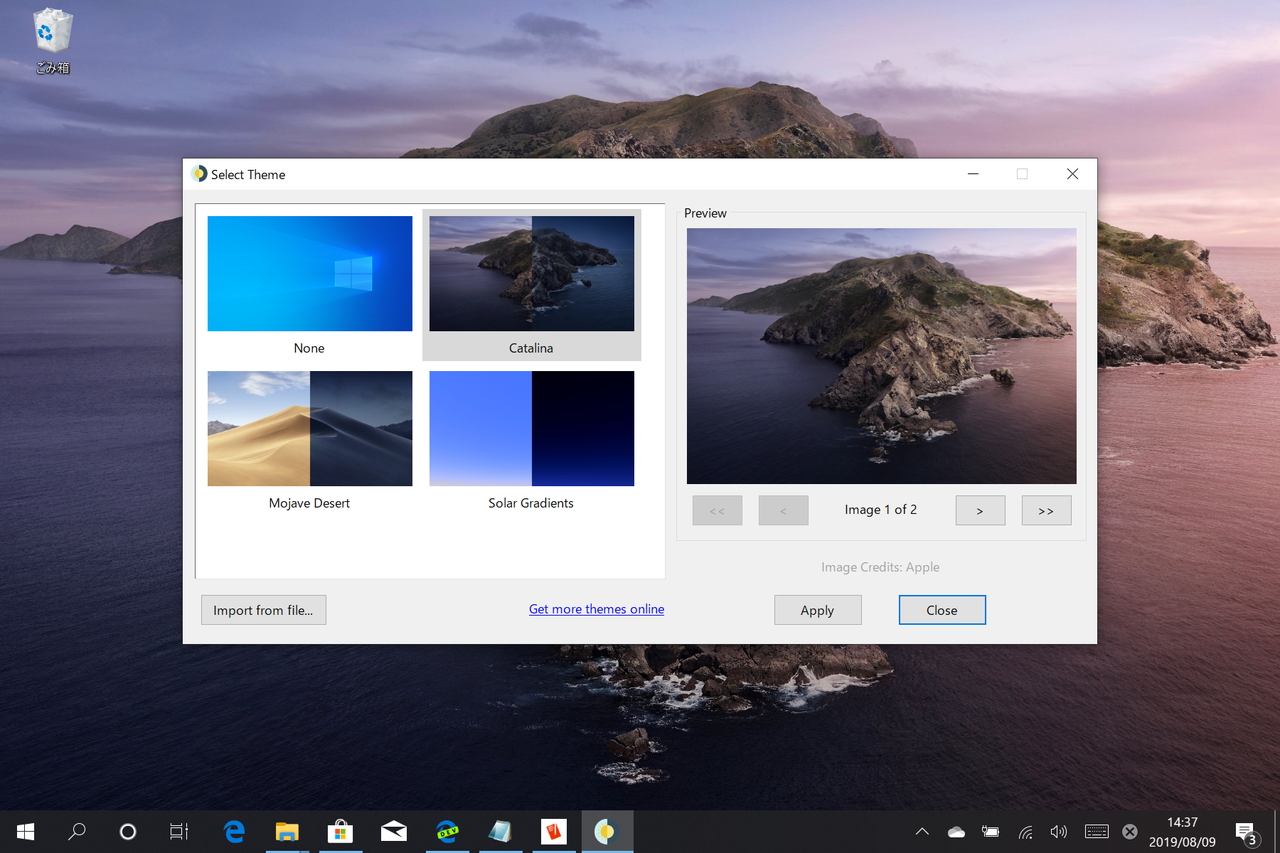
Task: Select the None theme option
Action: click(309, 273)
